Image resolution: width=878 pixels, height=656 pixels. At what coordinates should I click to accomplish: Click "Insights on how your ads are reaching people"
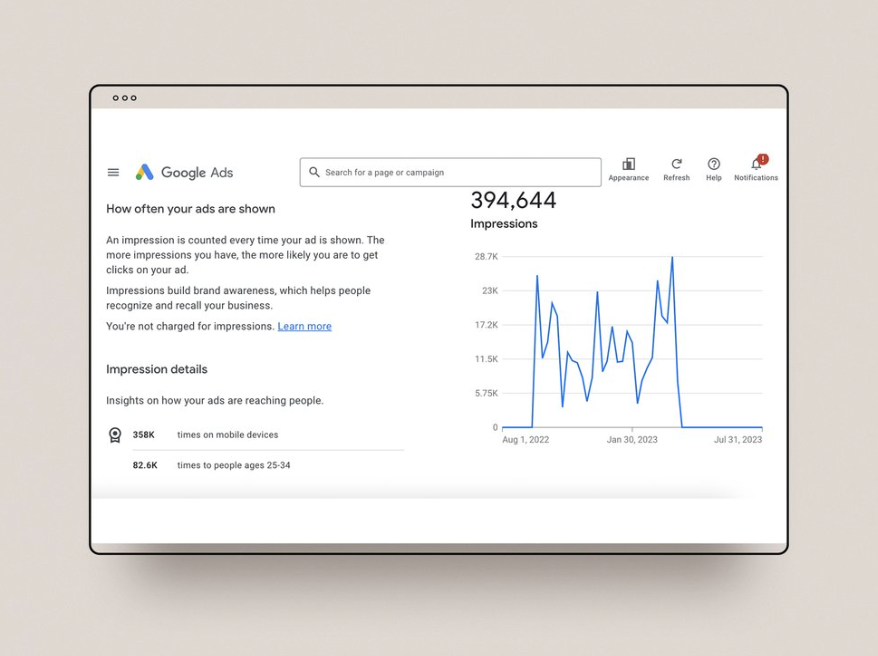coord(215,401)
